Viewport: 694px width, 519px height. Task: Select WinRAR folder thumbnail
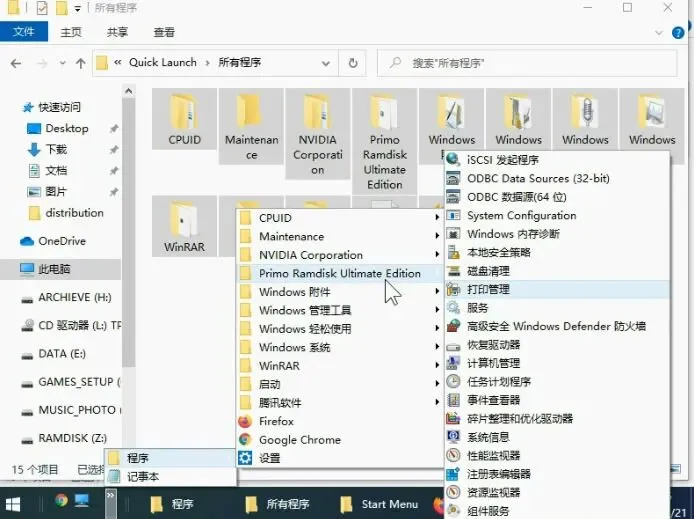click(x=185, y=226)
